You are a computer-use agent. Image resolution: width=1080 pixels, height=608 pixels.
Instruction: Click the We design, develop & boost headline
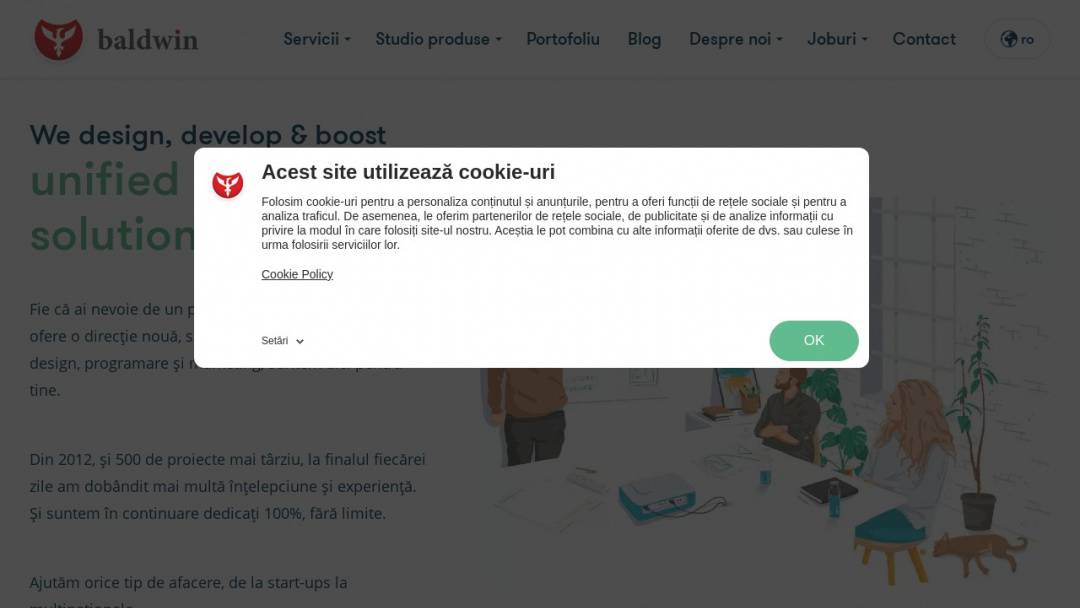pos(207,135)
